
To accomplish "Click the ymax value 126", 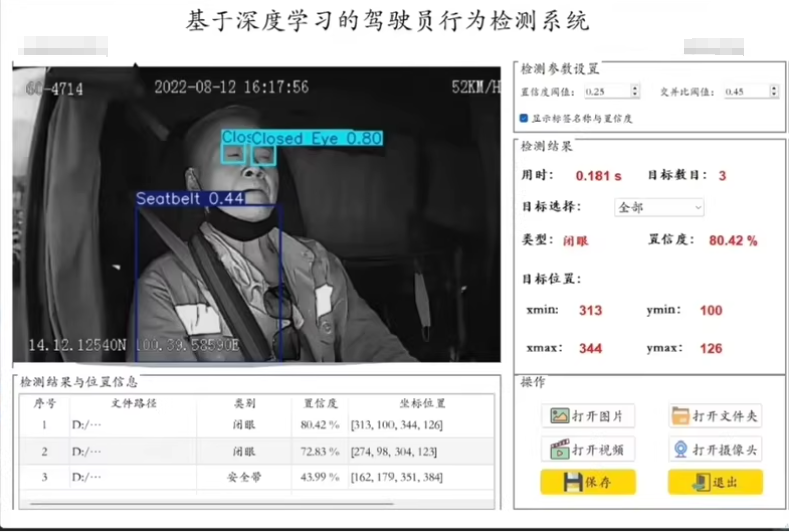I will pyautogui.click(x=711, y=348).
